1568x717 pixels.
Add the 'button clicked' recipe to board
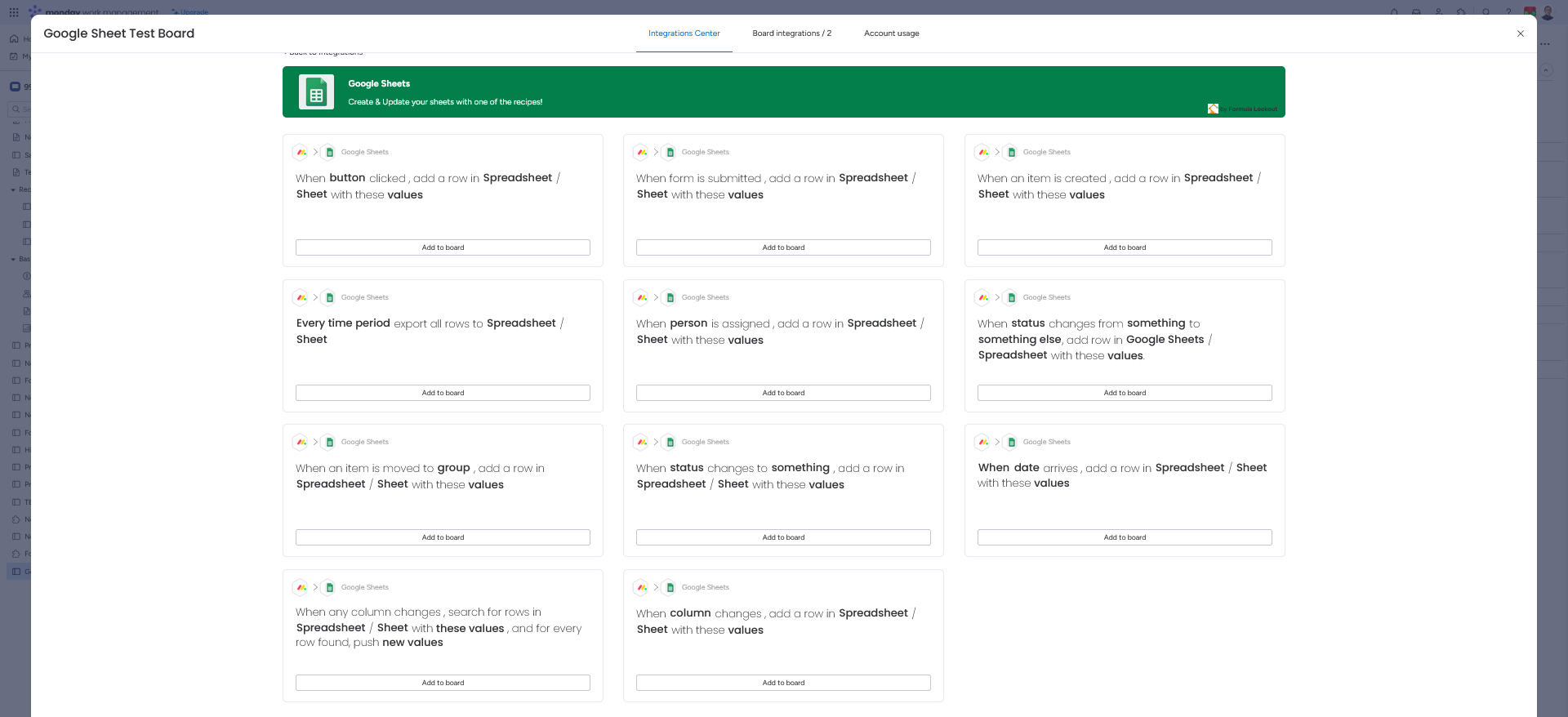coord(443,247)
